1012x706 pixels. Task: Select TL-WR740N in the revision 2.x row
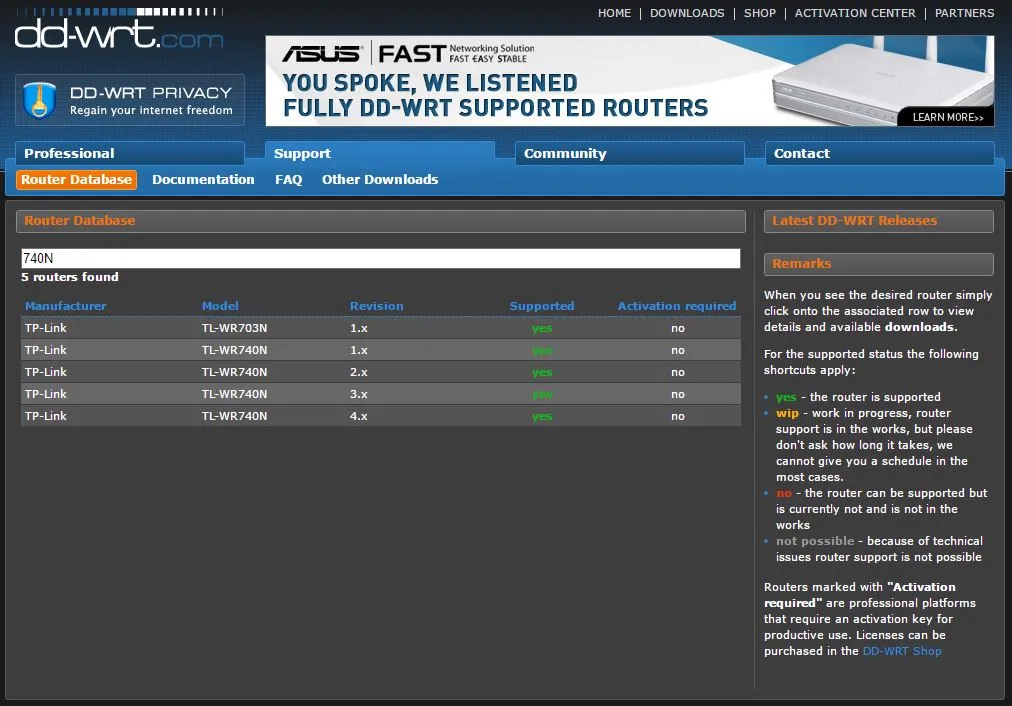pyautogui.click(x=234, y=372)
